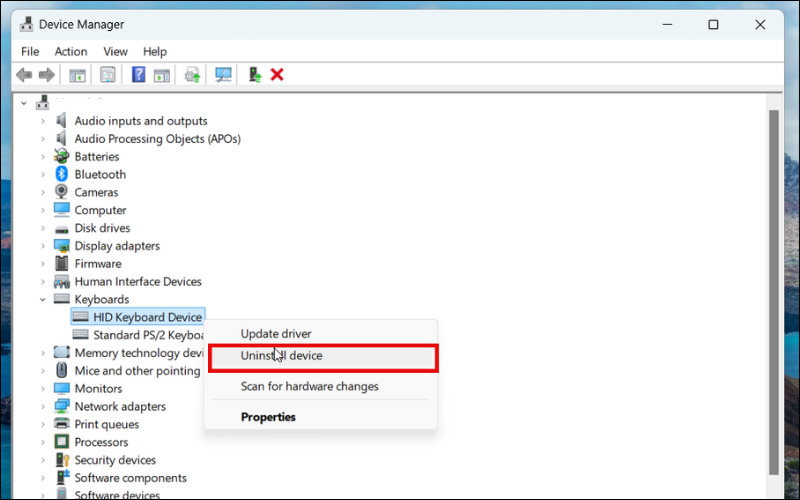Click the Disk drives icon
Image resolution: width=800 pixels, height=500 pixels.
(61, 229)
